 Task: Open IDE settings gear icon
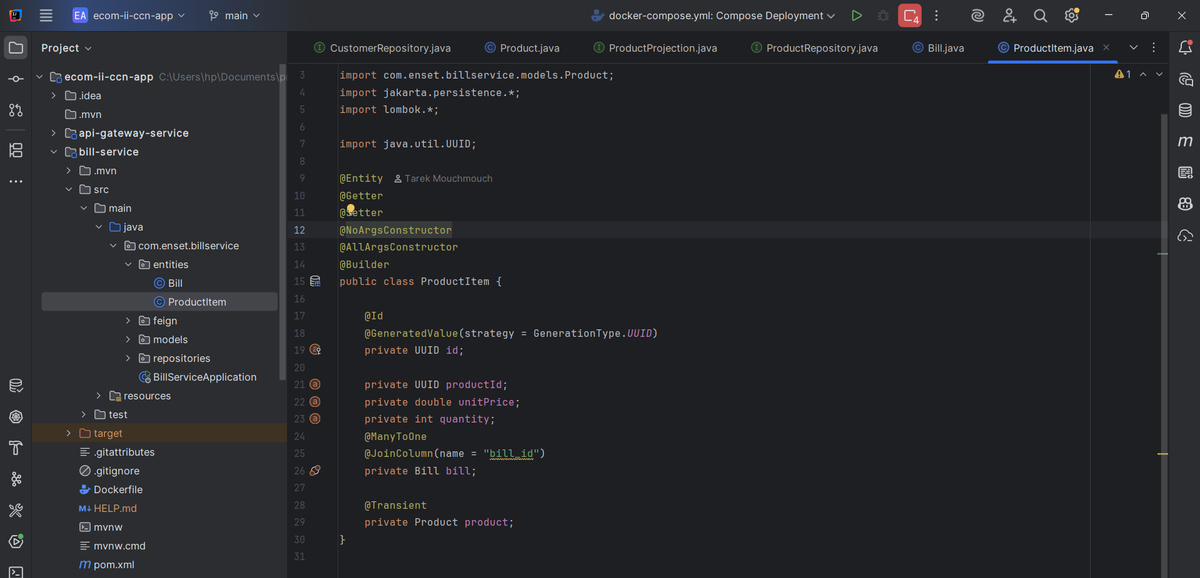pyautogui.click(x=1071, y=16)
